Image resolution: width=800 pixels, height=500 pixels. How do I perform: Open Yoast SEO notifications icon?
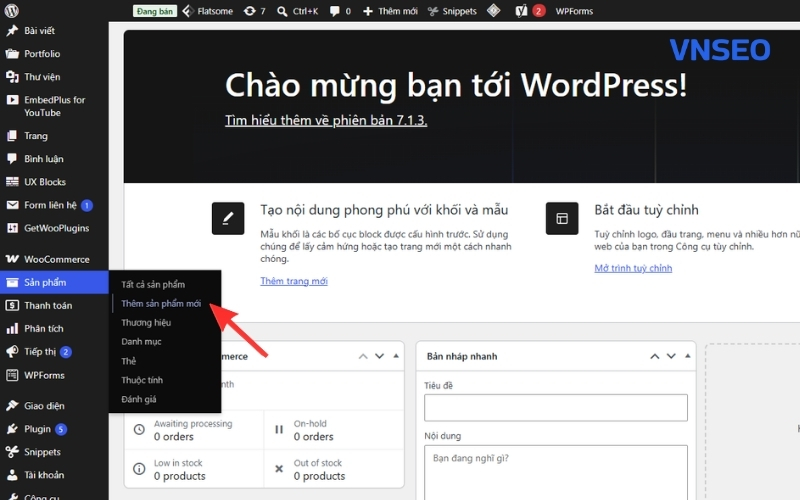pos(530,11)
